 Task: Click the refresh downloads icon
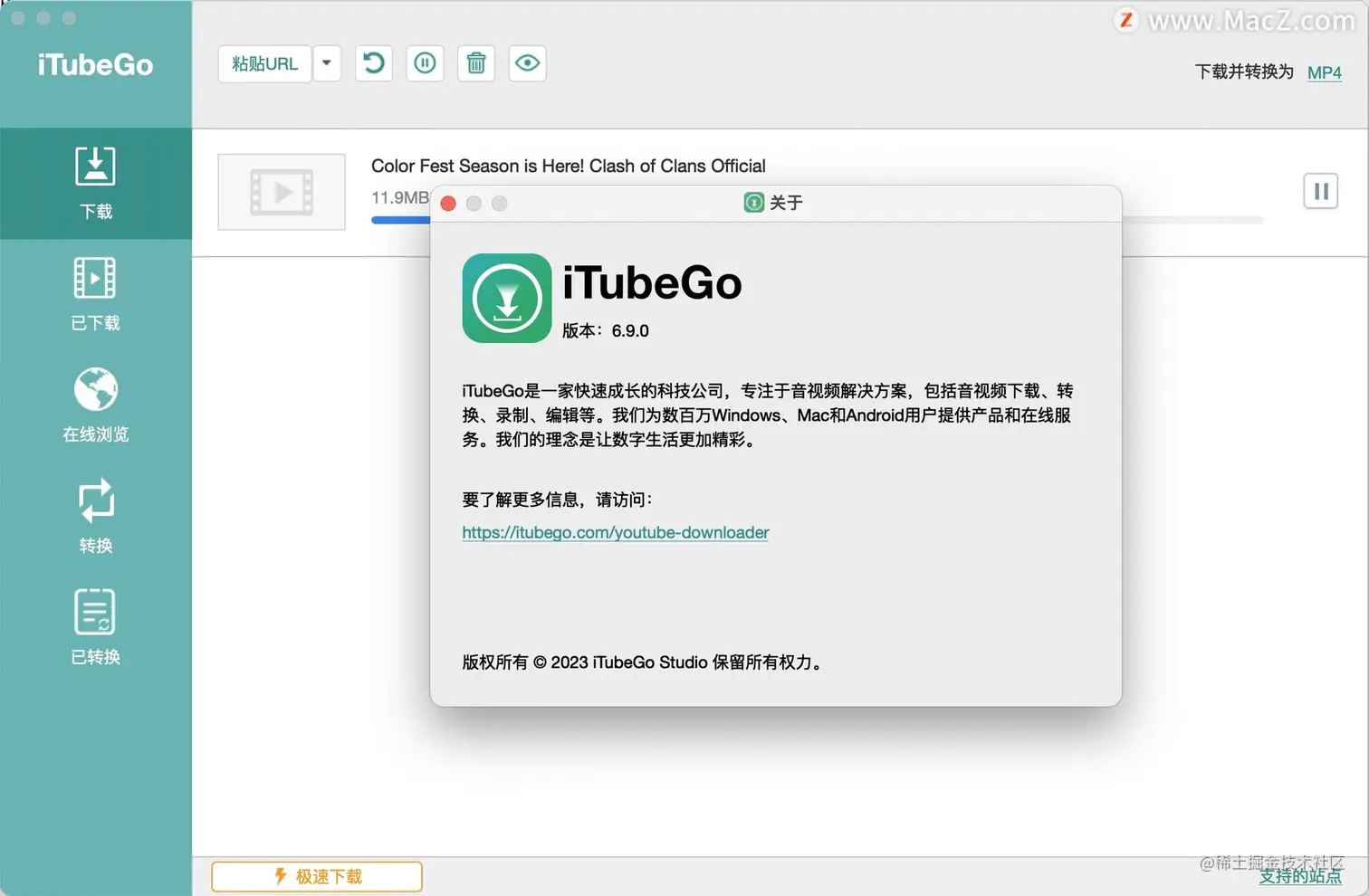[x=373, y=63]
